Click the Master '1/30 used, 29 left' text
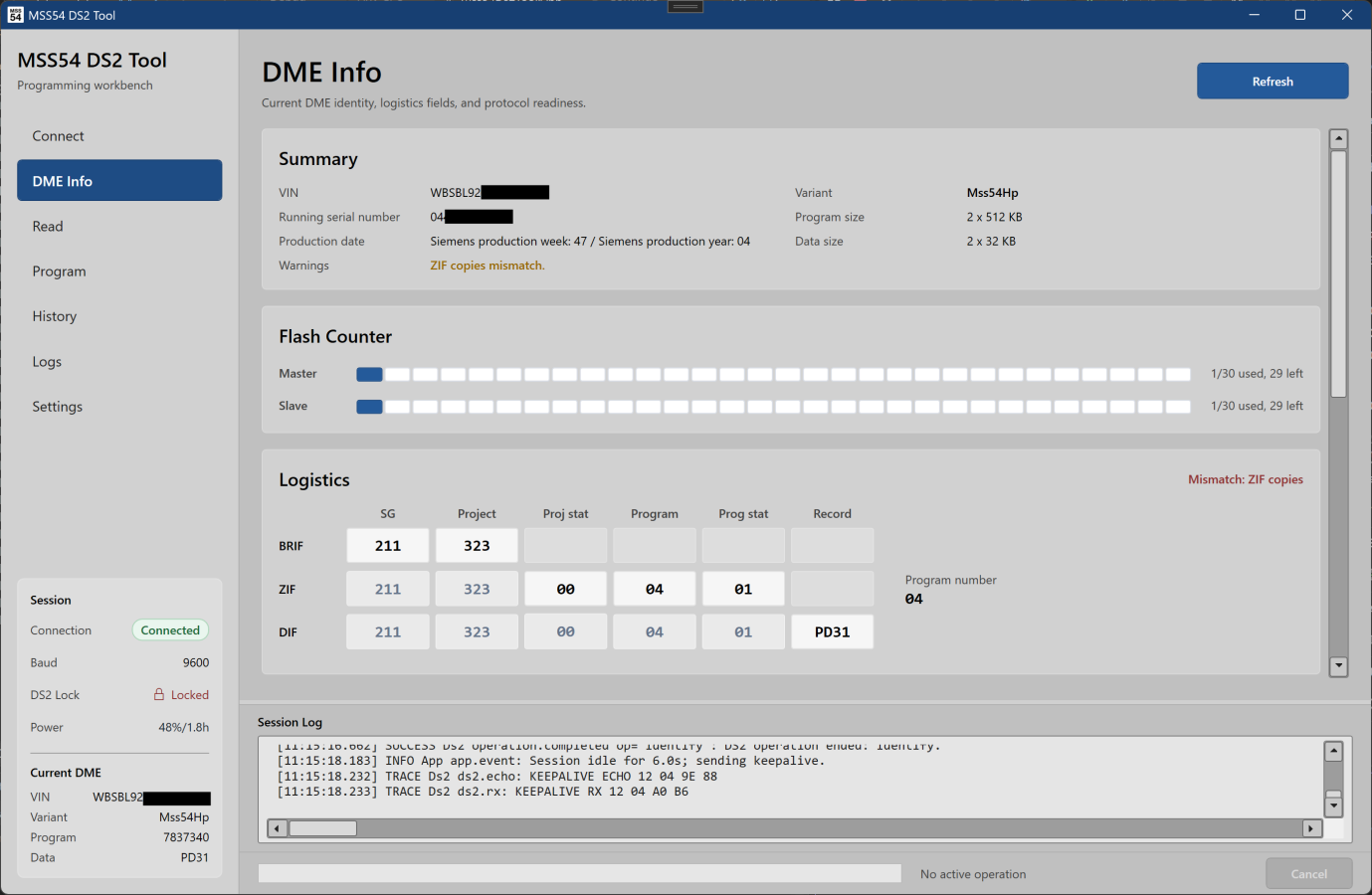 [x=1257, y=374]
